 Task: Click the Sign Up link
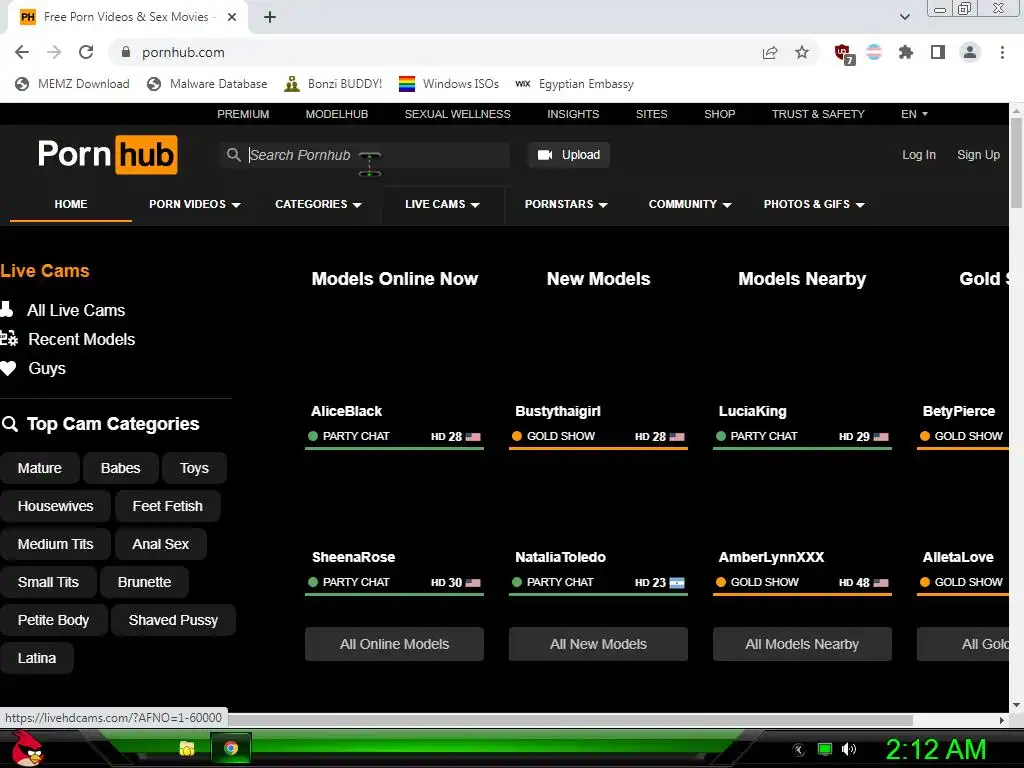(978, 155)
